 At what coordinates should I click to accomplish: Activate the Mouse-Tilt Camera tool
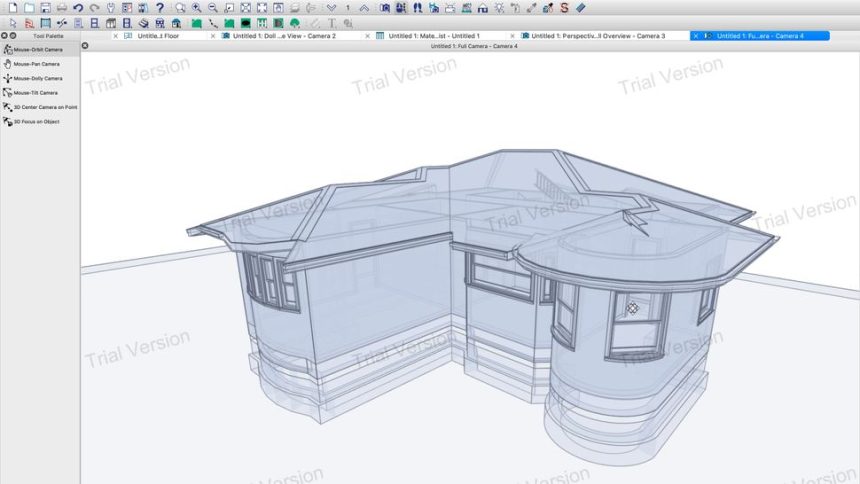[x=35, y=93]
